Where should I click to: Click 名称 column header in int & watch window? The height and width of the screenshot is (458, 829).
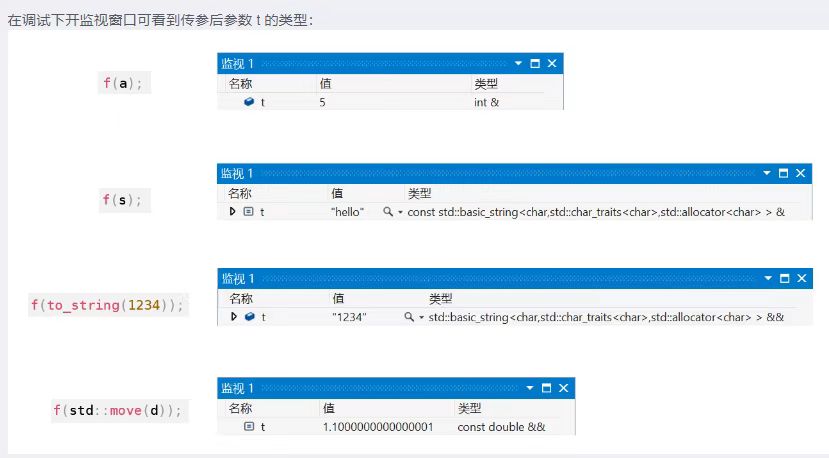[240, 83]
